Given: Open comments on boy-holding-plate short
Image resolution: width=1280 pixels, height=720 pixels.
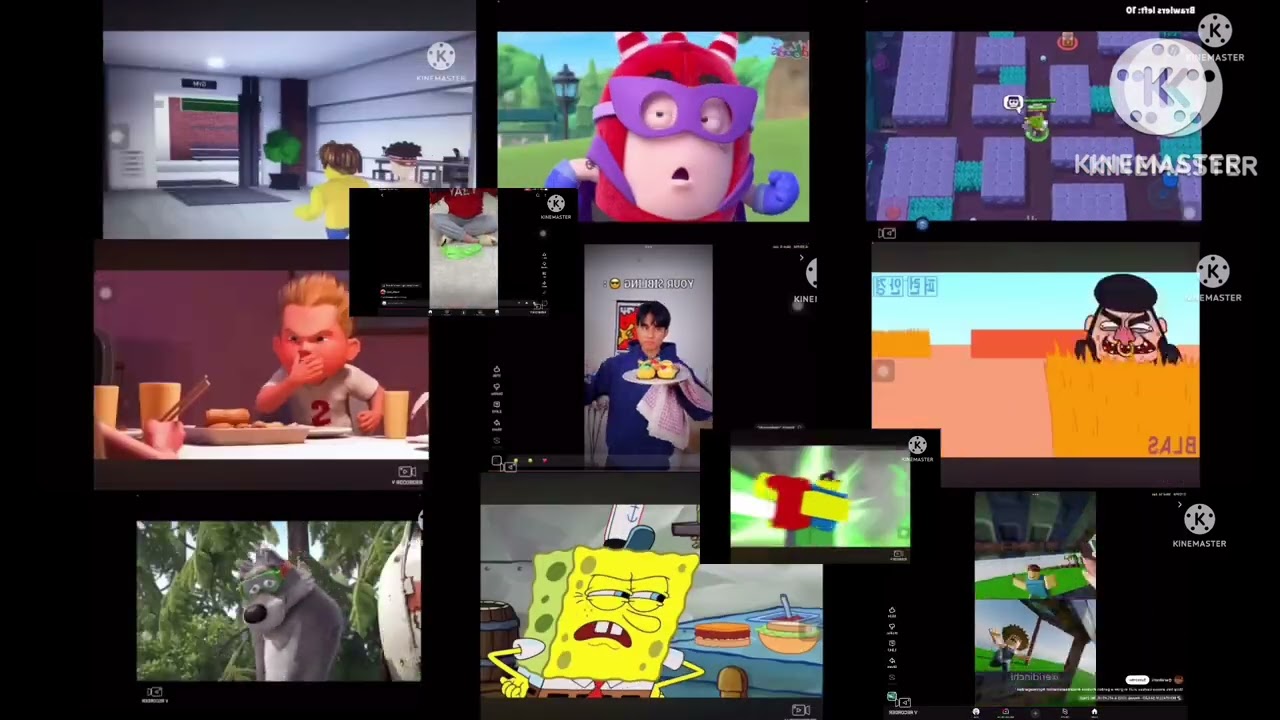Looking at the screenshot, I should 497,407.
